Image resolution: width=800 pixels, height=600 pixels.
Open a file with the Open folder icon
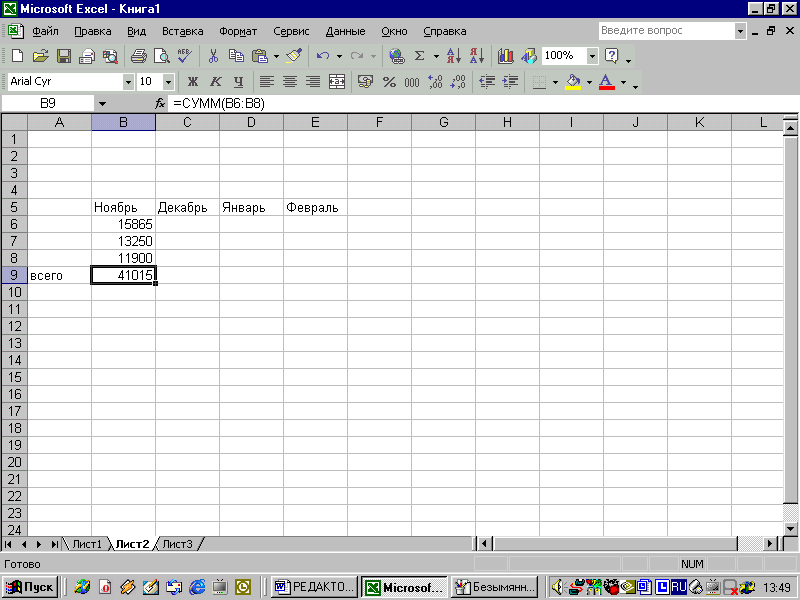pyautogui.click(x=40, y=56)
